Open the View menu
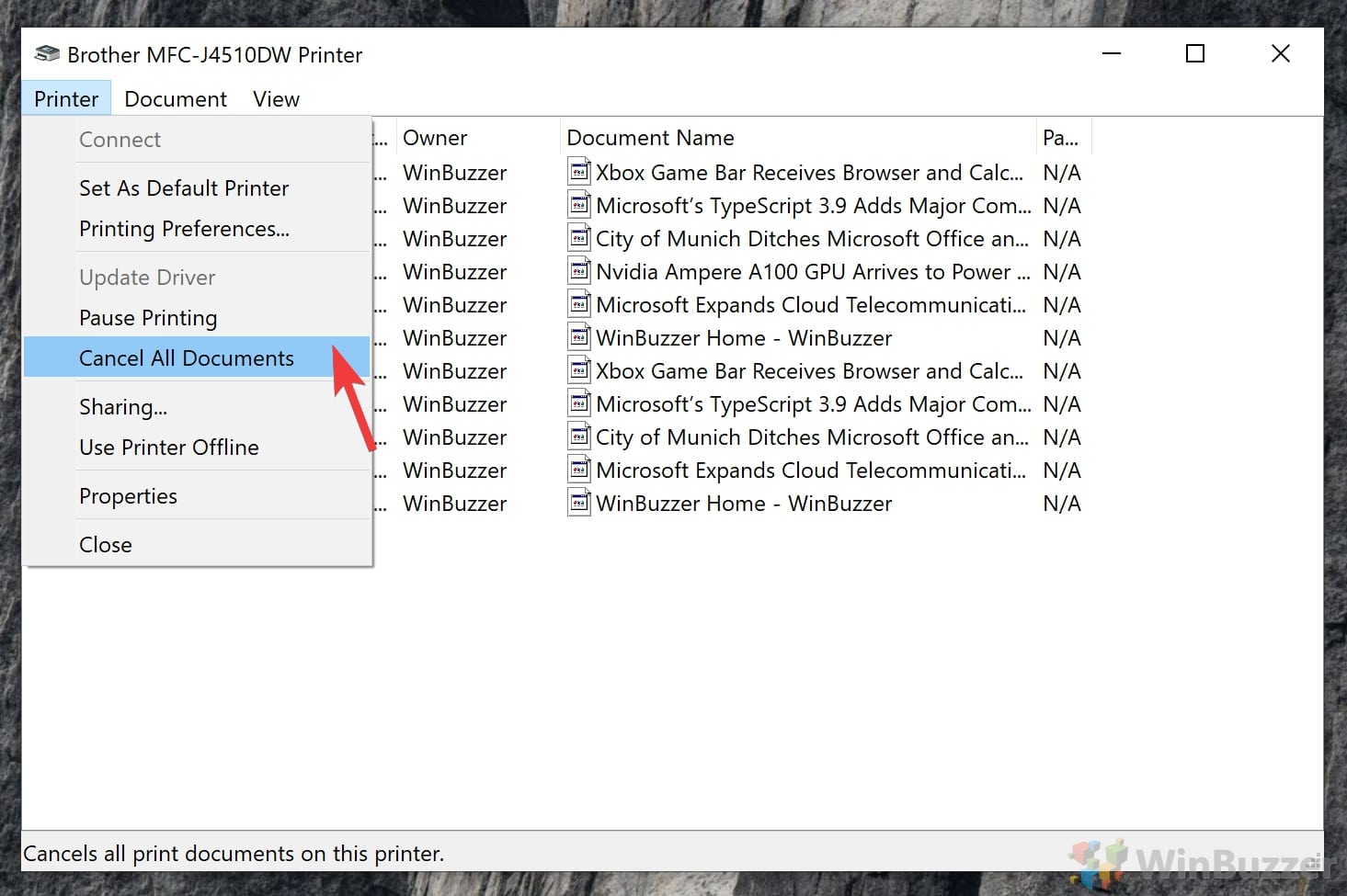 pyautogui.click(x=276, y=98)
